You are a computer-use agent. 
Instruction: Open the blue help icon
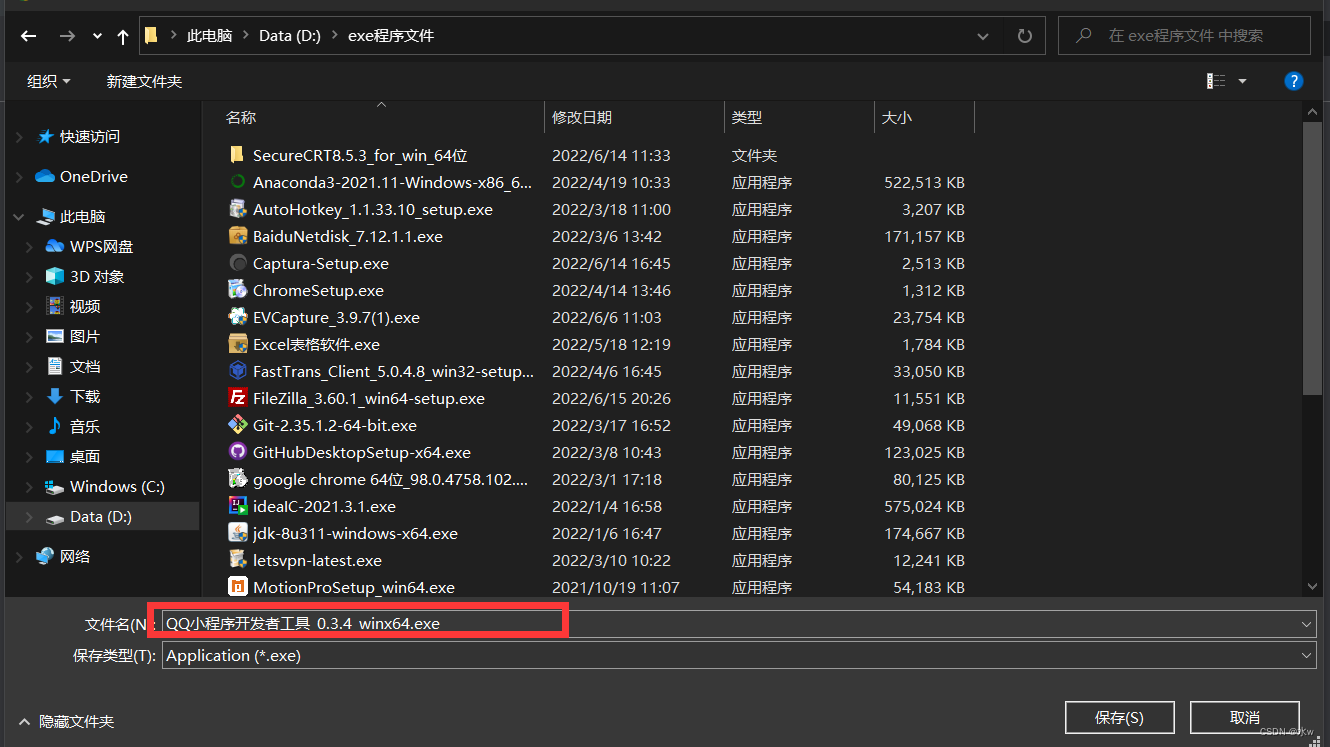pyautogui.click(x=1293, y=81)
